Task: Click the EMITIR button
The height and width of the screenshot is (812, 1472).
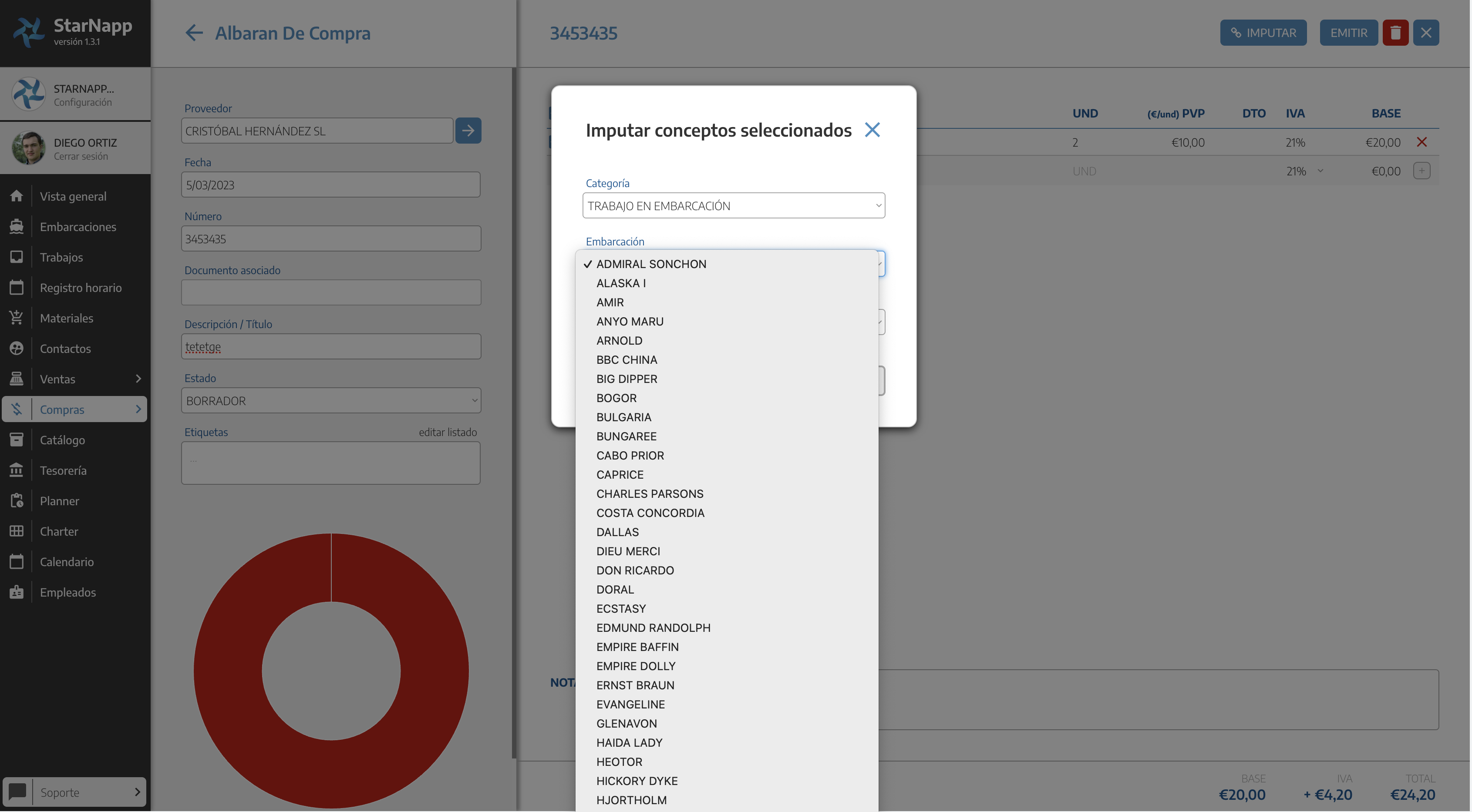Action: pos(1348,33)
